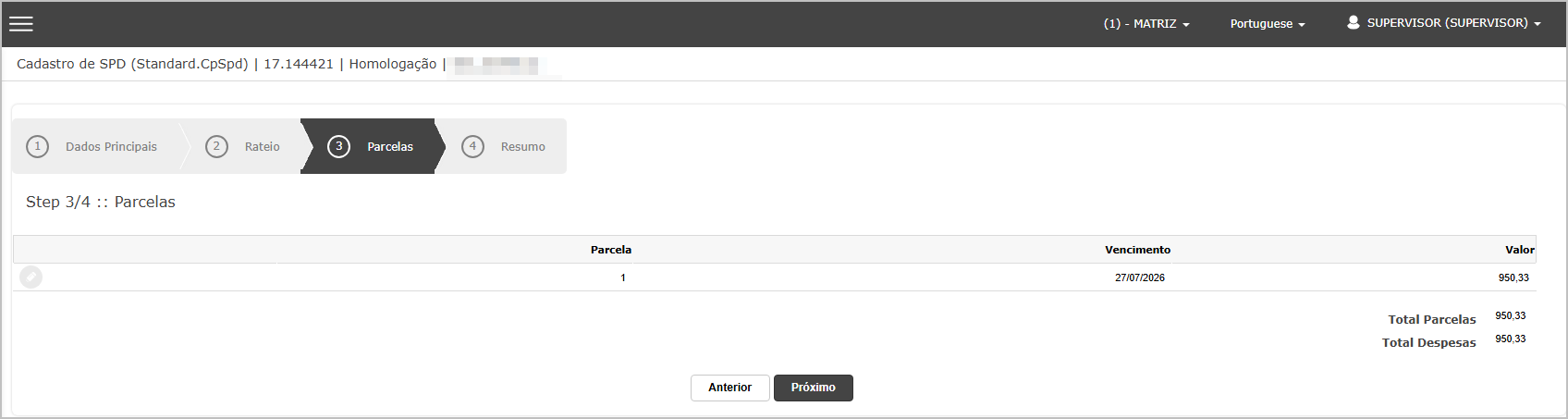
Task: Click the Vencimento column header
Action: click(1137, 250)
